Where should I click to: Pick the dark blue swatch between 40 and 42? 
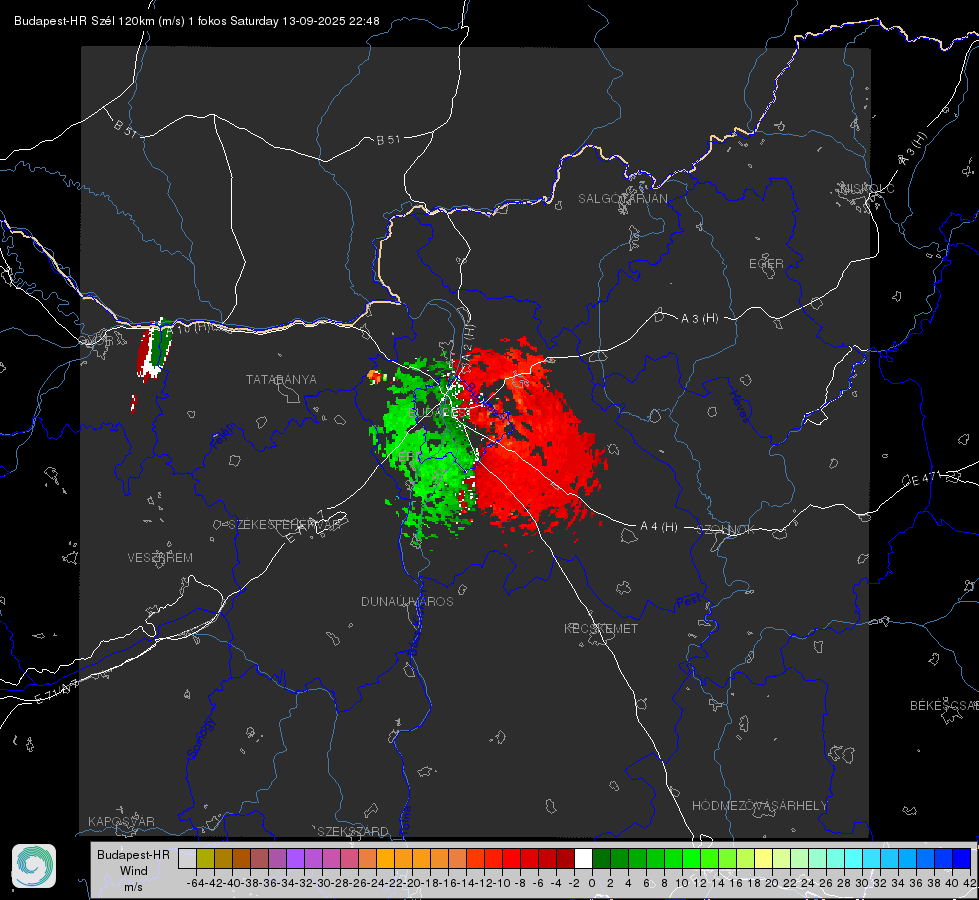(x=962, y=858)
